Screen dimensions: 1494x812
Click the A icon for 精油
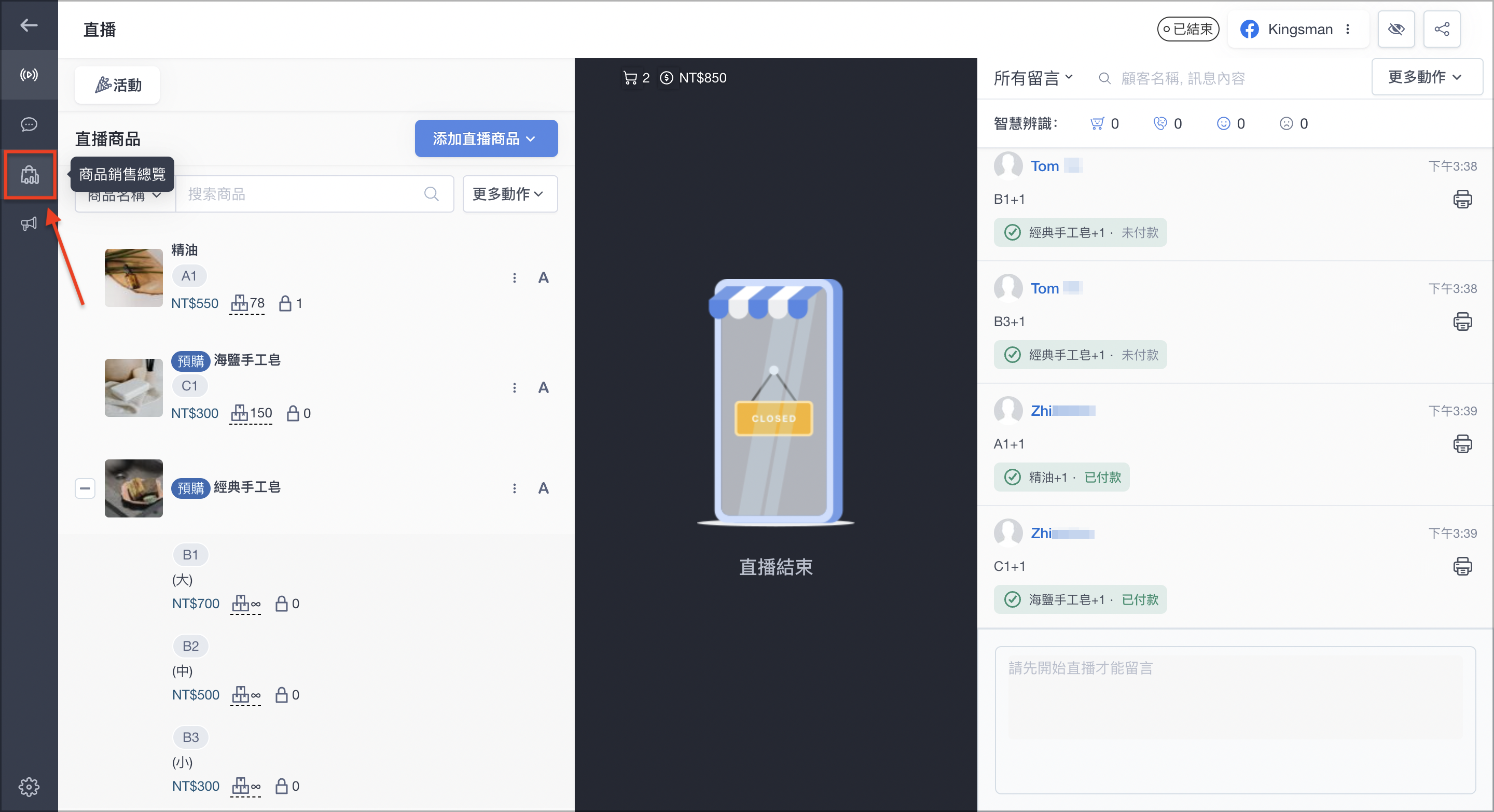point(543,278)
